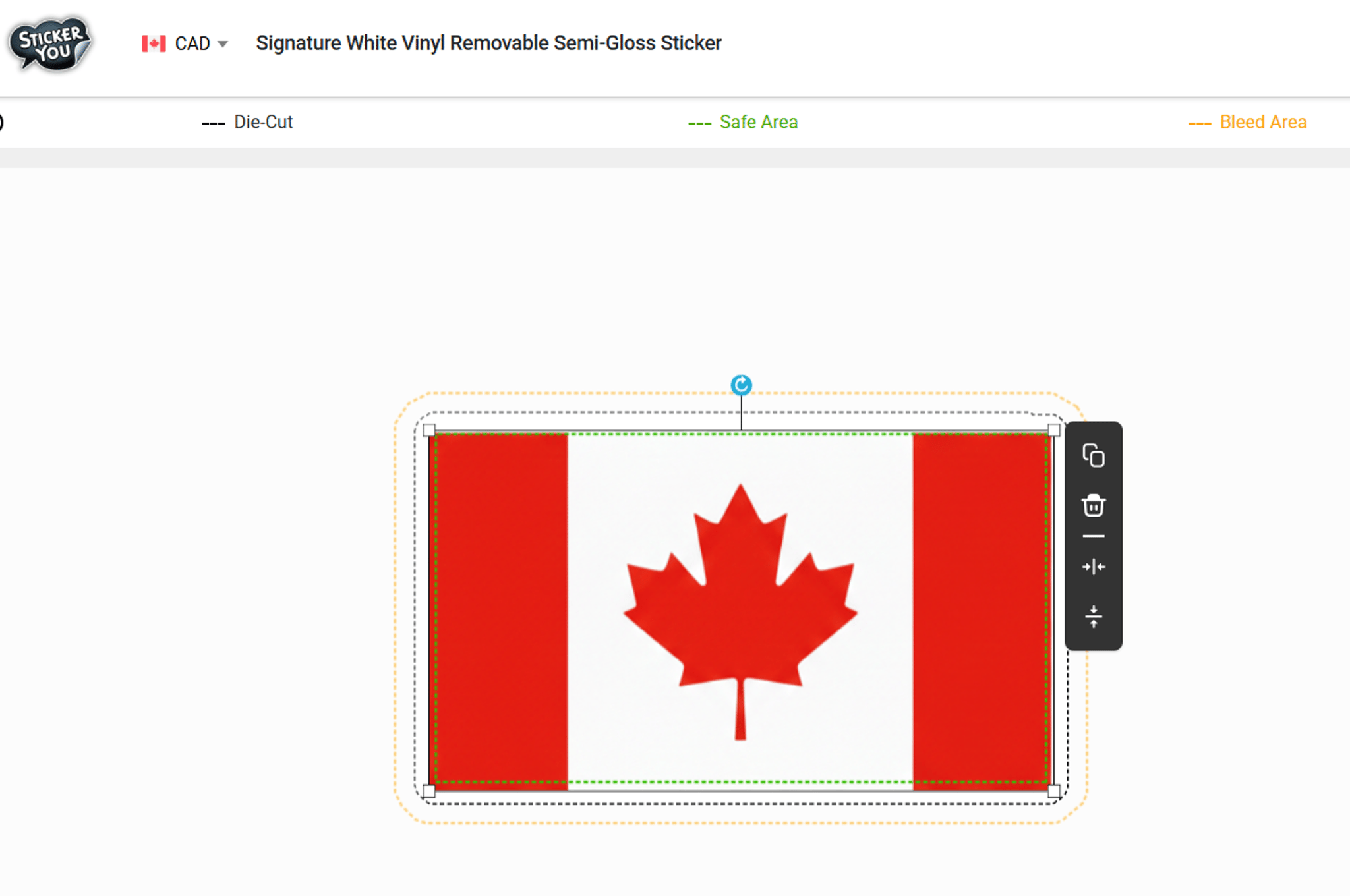This screenshot has height=896, width=1350.
Task: Click the bottom-left resize handle
Action: pos(429,791)
